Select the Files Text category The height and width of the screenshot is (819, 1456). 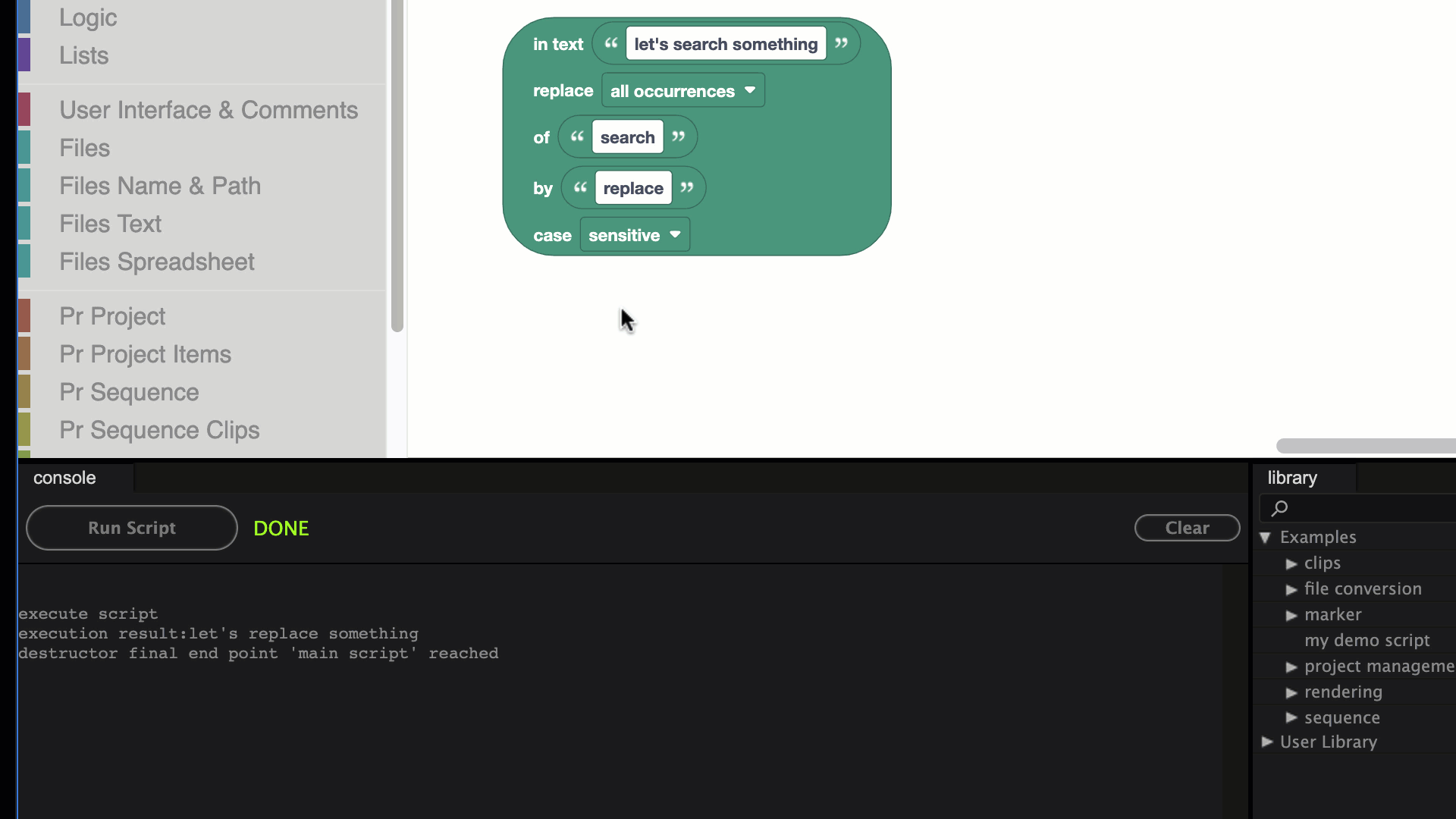point(111,224)
